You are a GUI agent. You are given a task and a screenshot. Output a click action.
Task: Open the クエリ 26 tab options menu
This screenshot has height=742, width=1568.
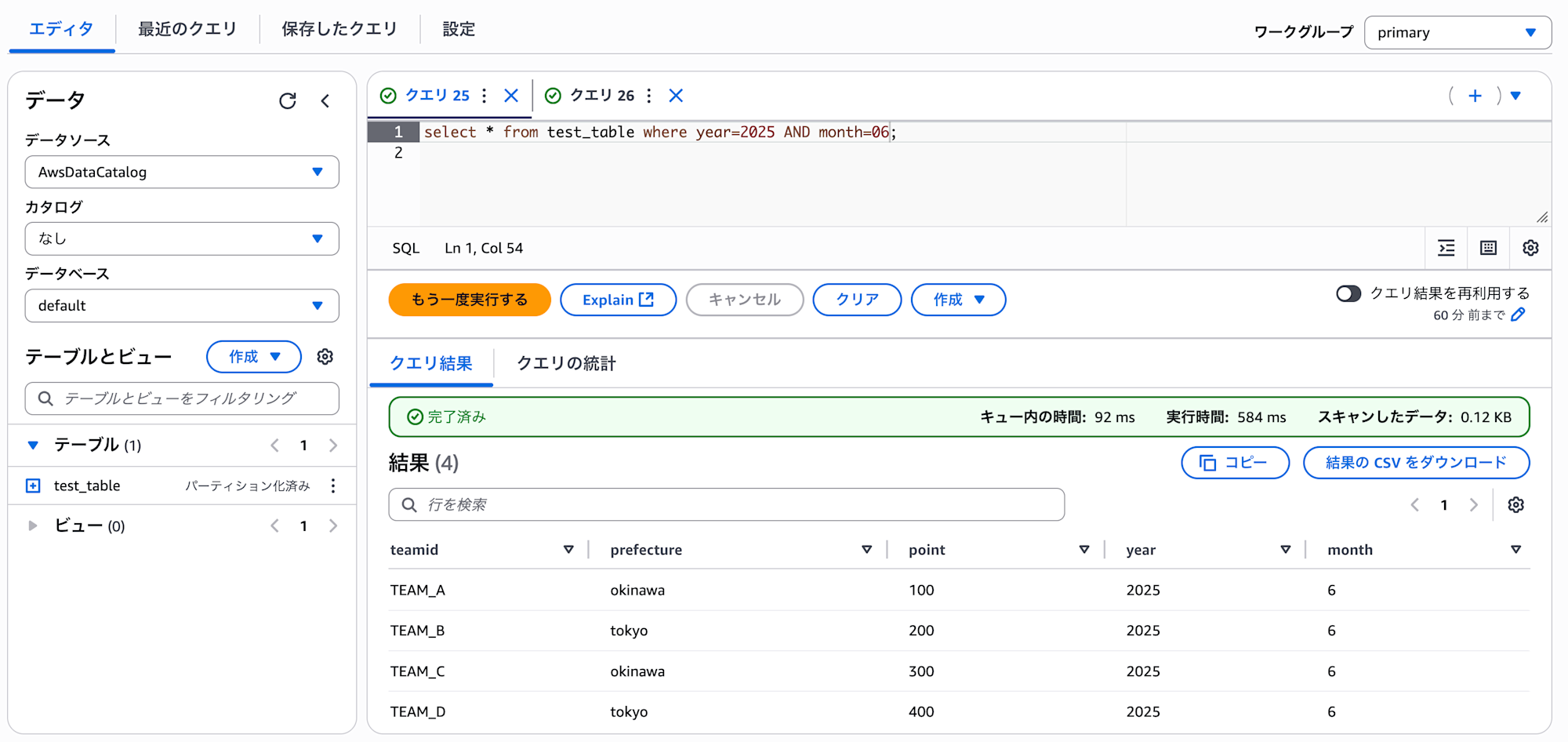point(649,96)
